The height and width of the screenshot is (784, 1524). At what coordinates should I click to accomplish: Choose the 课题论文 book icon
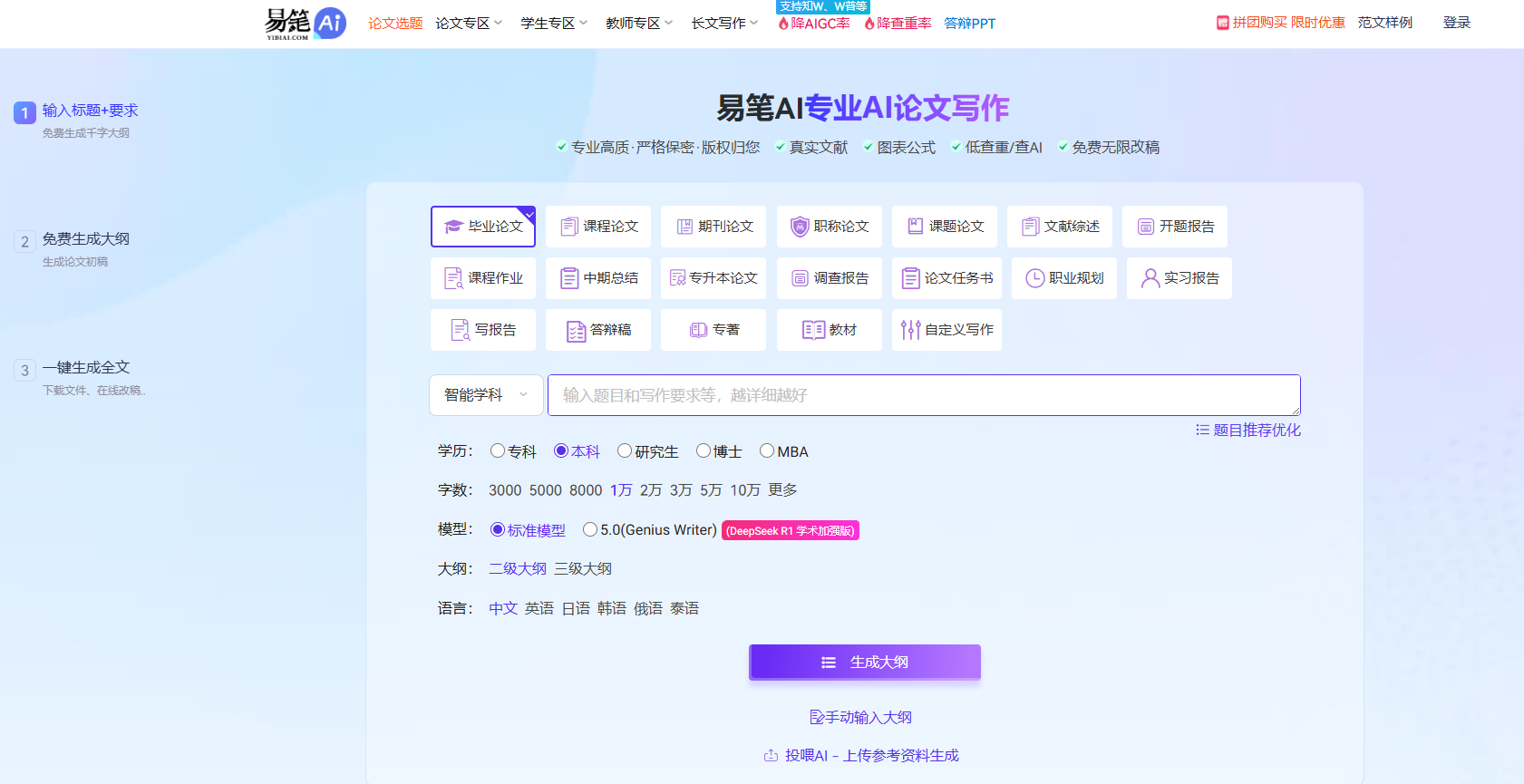pos(916,227)
